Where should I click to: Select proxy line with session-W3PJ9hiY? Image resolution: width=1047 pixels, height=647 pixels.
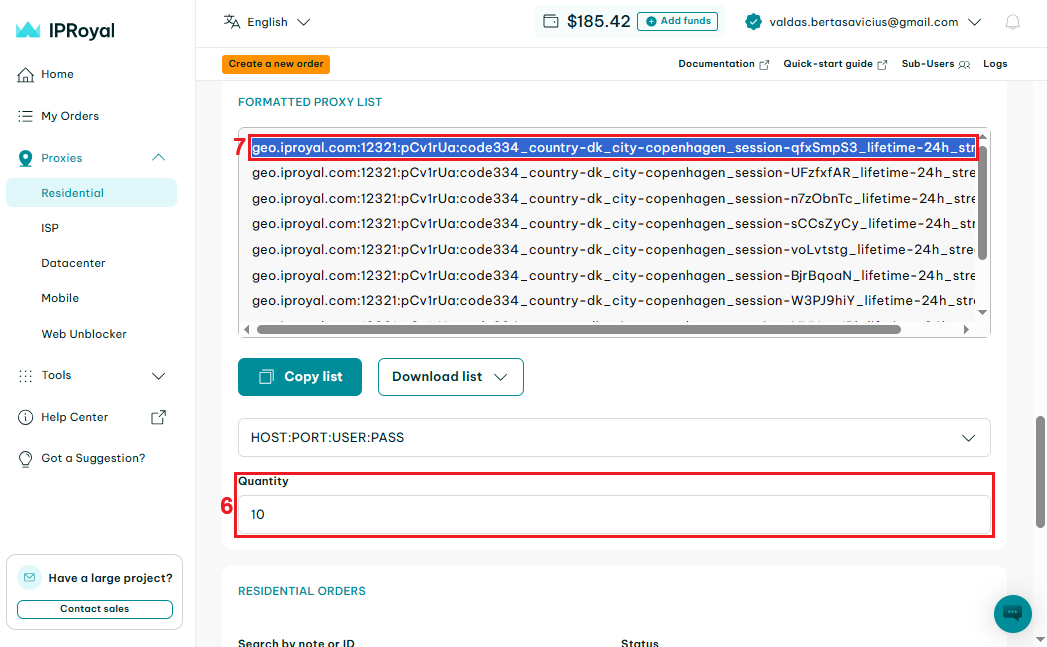tap(613, 301)
